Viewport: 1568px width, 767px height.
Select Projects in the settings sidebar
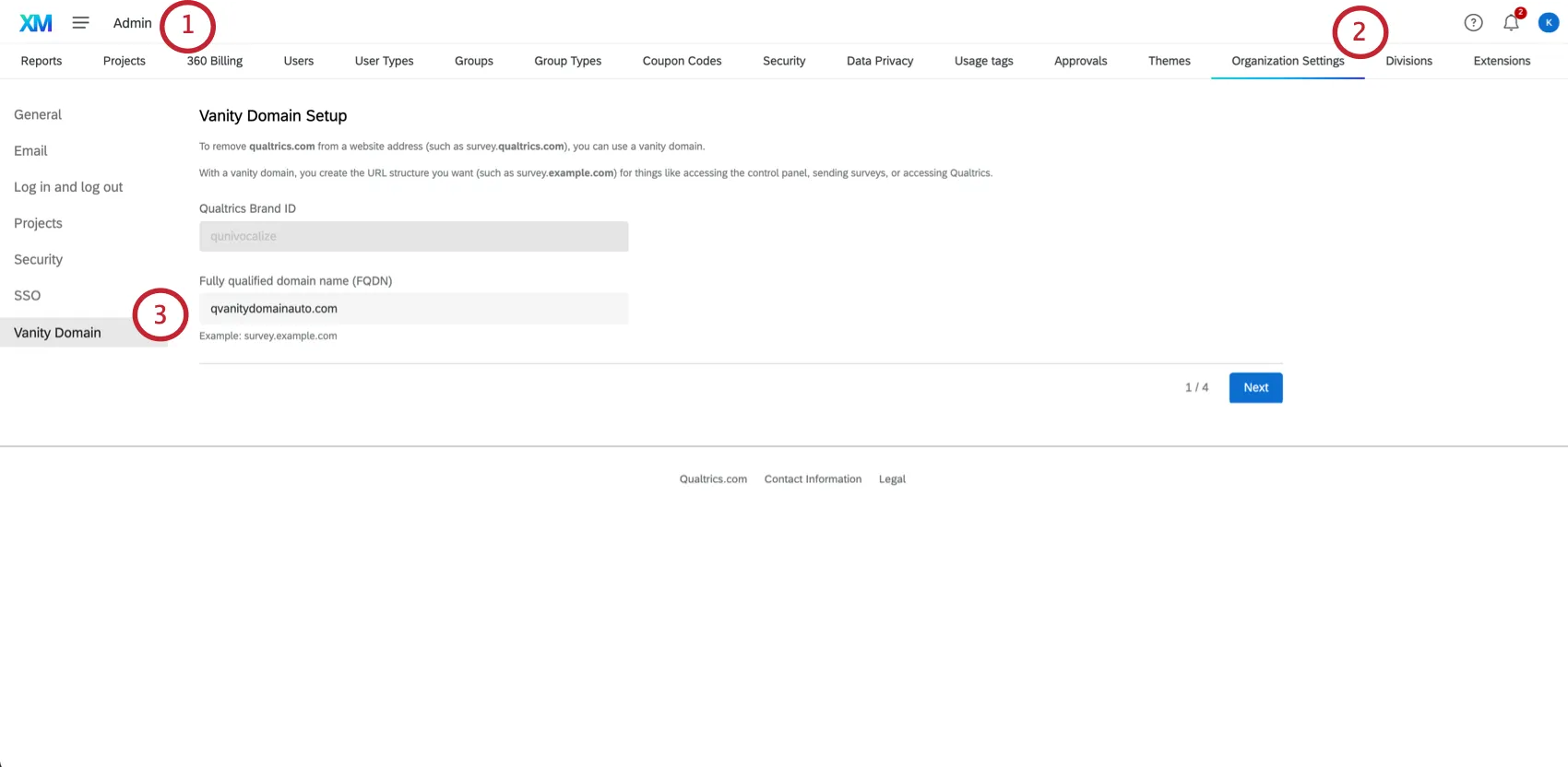click(x=38, y=223)
